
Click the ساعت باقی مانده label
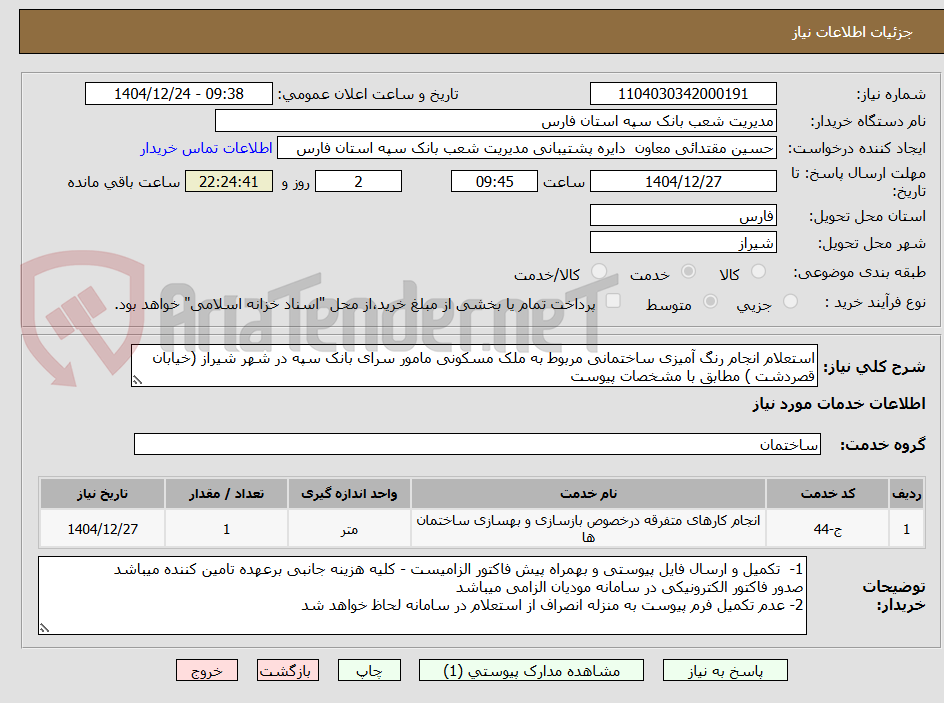coord(123,182)
